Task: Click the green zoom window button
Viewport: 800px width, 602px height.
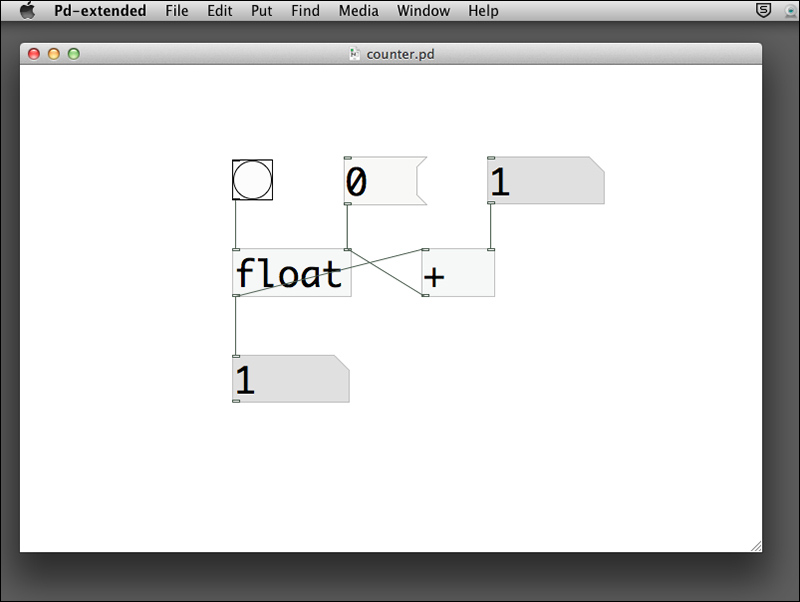Action: (73, 54)
